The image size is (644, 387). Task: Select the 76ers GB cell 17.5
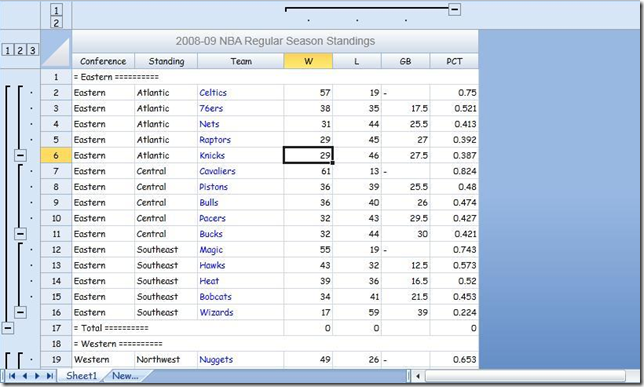coord(405,108)
